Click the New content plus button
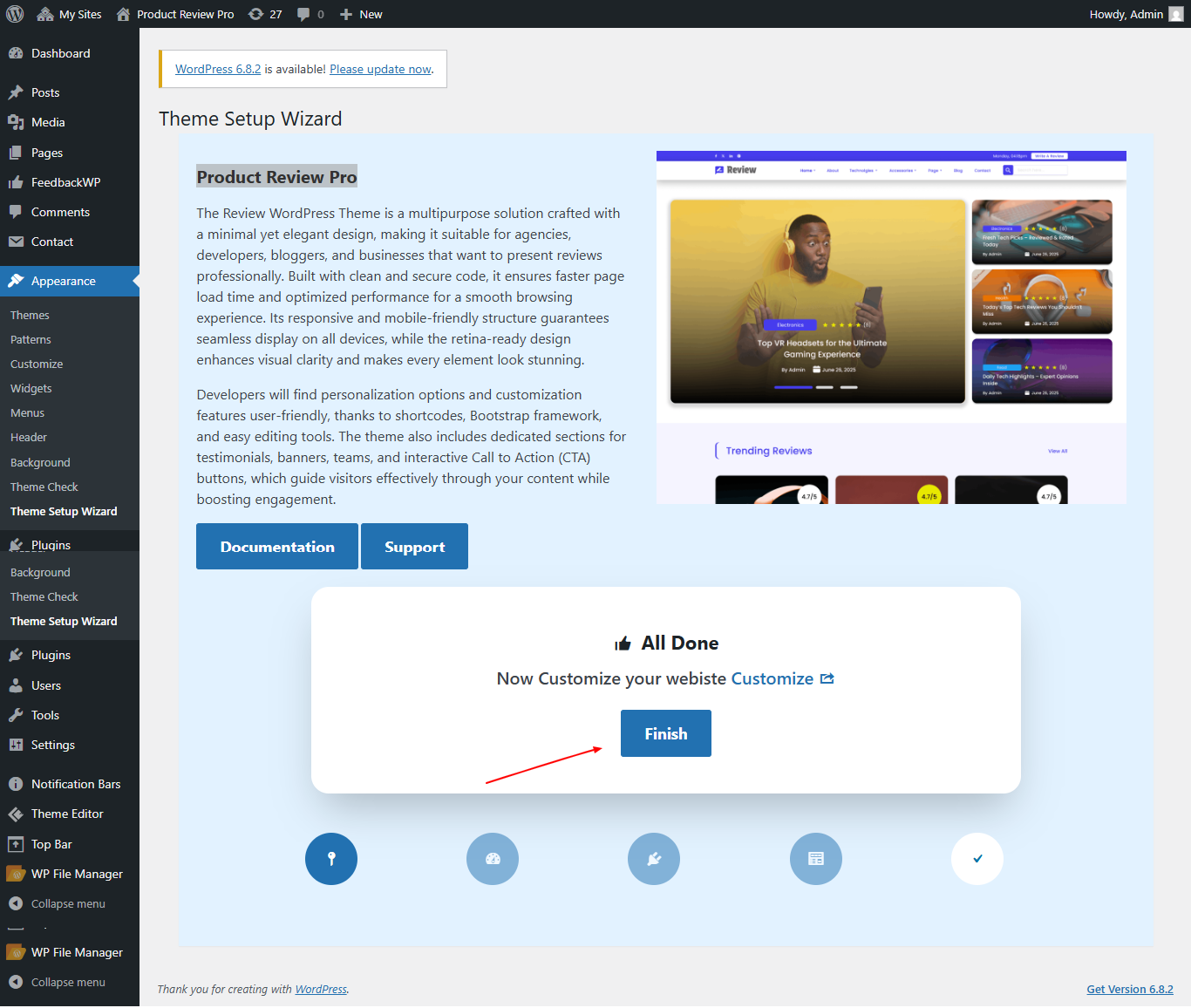The height and width of the screenshot is (1008, 1191). pyautogui.click(x=361, y=14)
